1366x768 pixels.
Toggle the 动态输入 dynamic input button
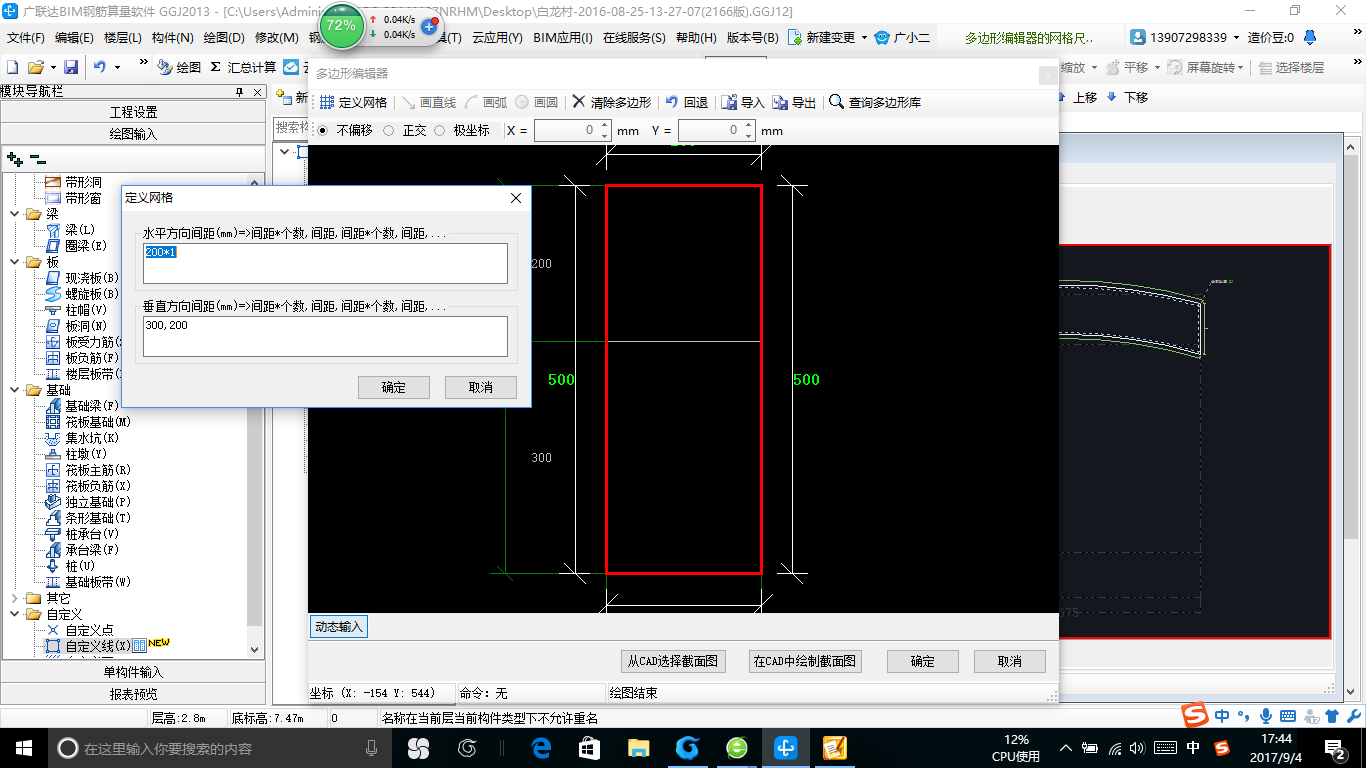tap(339, 627)
